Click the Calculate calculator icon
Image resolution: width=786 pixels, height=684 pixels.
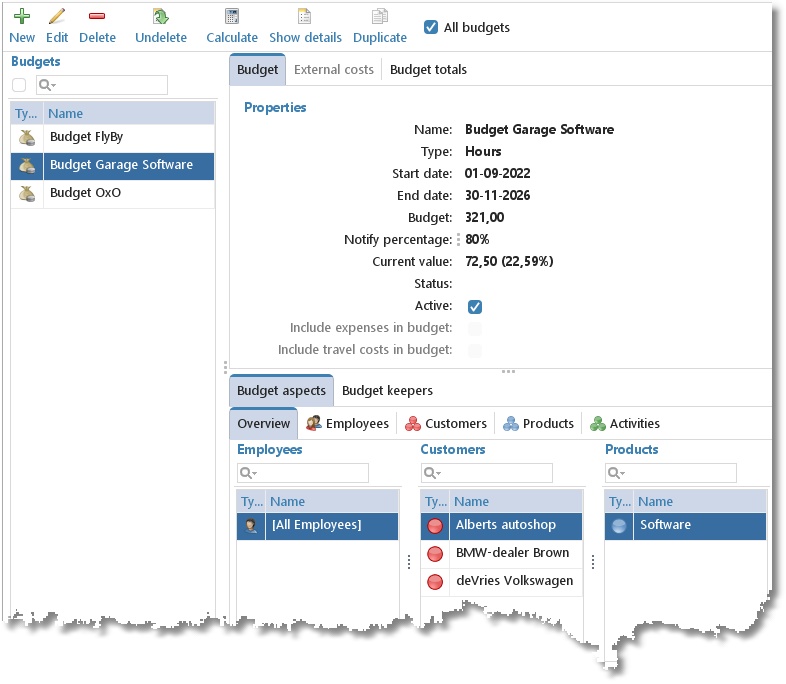pyautogui.click(x=232, y=16)
